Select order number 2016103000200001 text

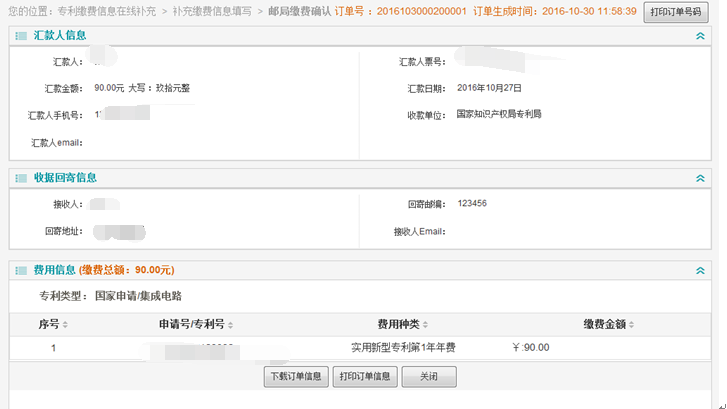[x=421, y=12]
